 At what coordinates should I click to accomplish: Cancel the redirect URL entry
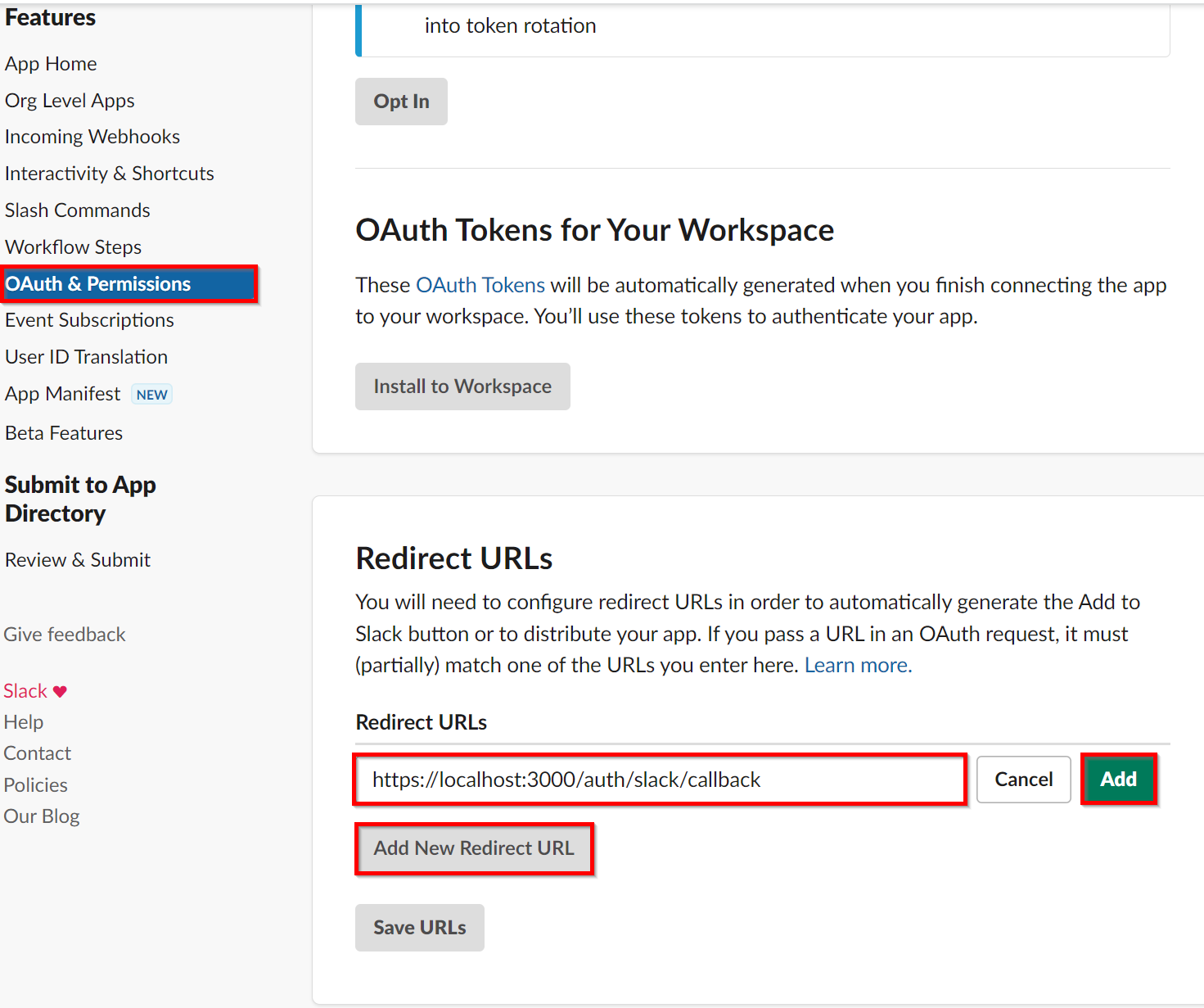(x=1023, y=780)
